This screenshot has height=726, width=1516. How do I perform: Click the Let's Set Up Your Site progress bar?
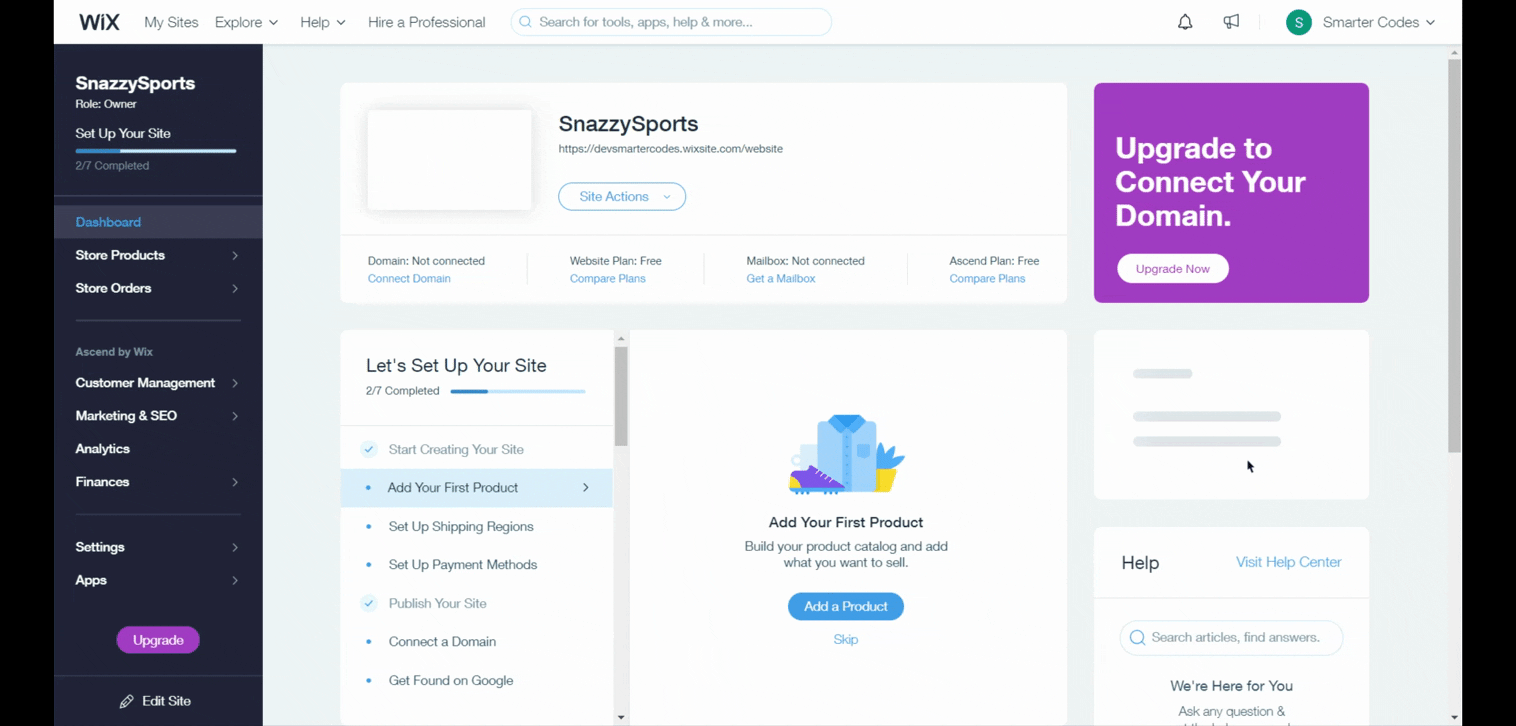(518, 391)
